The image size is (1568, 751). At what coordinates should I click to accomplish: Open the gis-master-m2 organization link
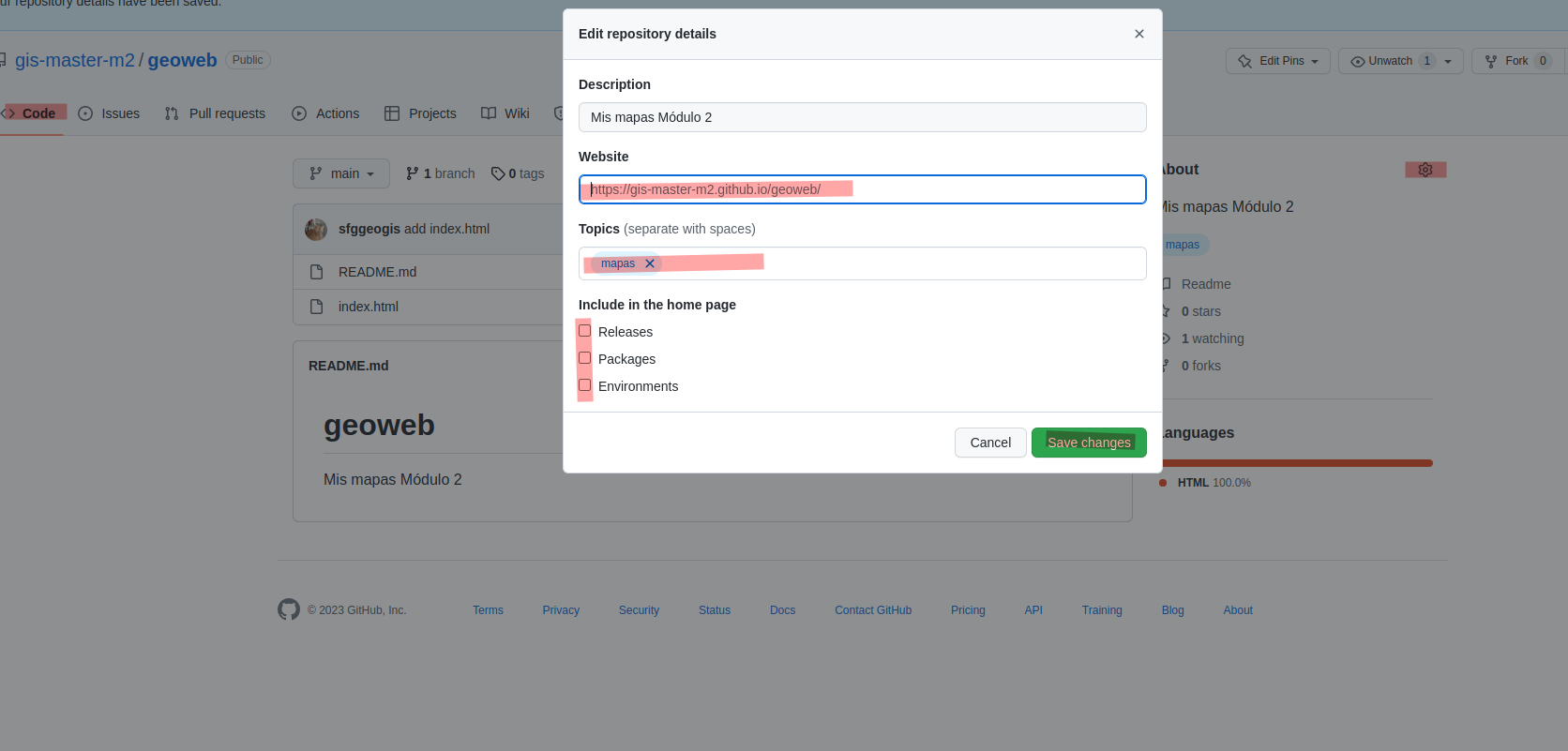pos(75,60)
